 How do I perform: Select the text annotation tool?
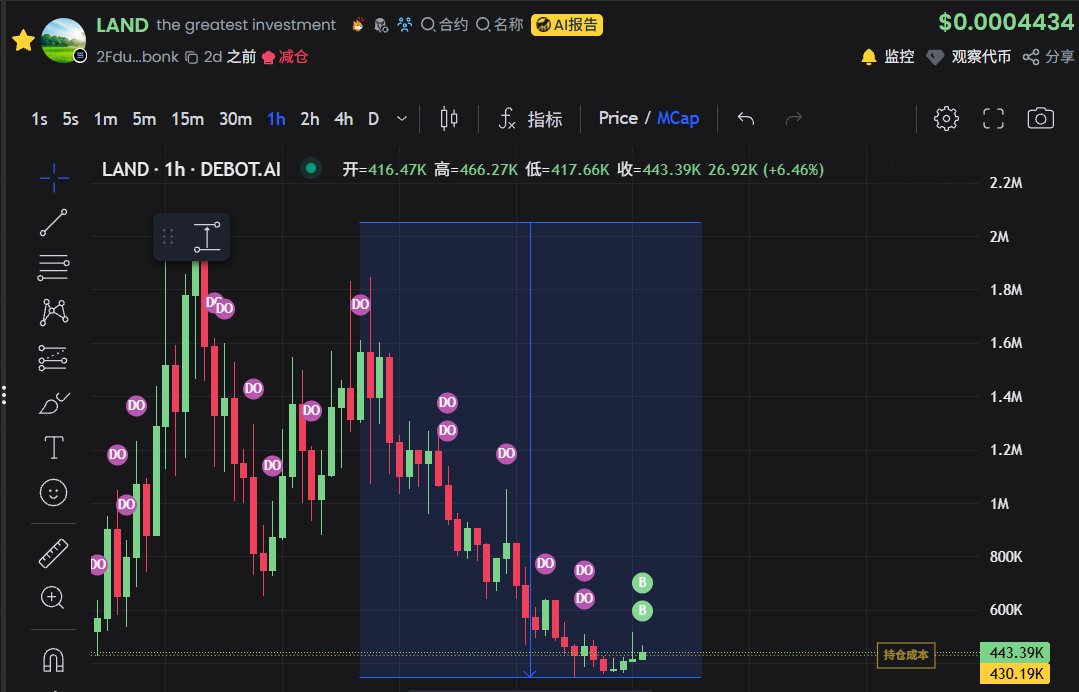54,448
